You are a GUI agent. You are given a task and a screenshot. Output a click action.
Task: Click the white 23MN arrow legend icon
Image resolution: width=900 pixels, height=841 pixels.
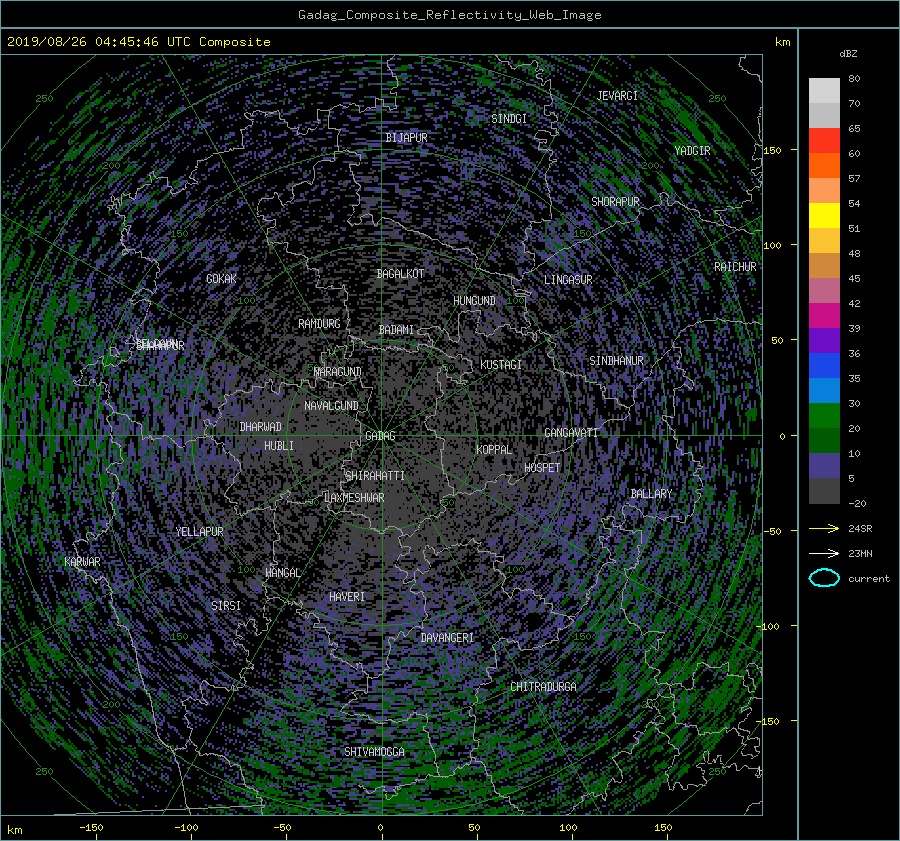click(824, 553)
